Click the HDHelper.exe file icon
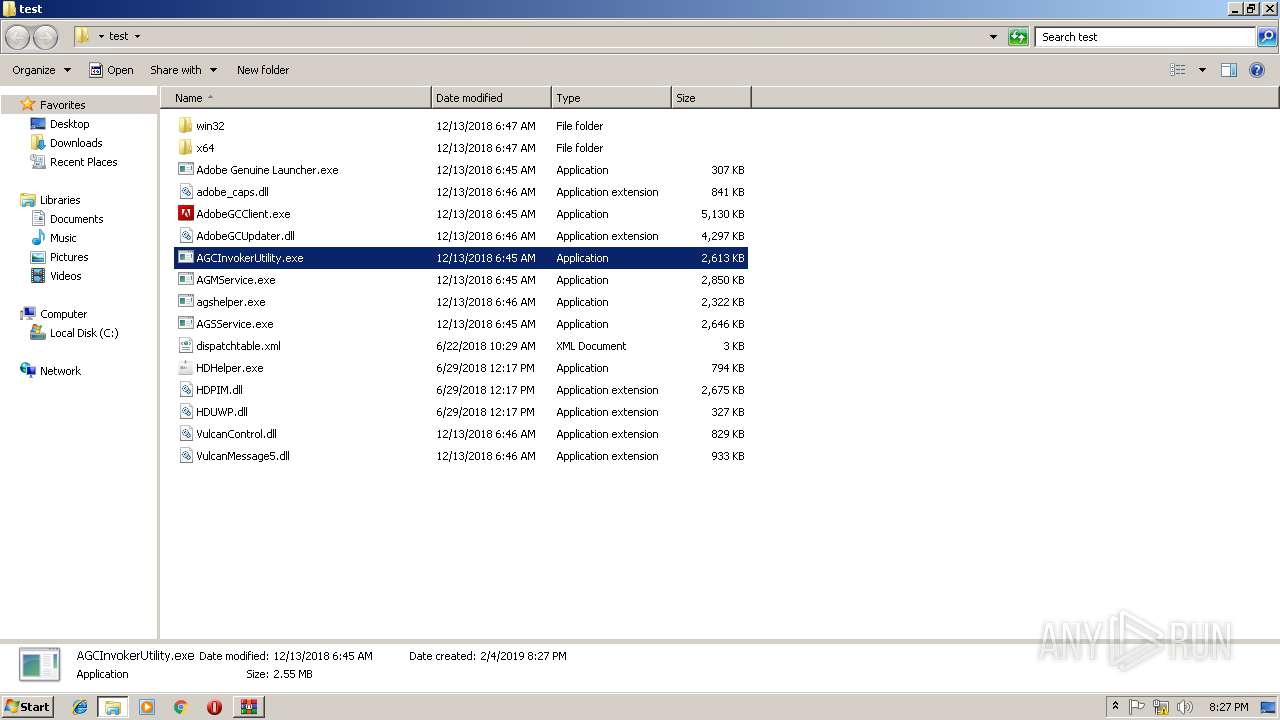The height and width of the screenshot is (720, 1280). [x=185, y=368]
